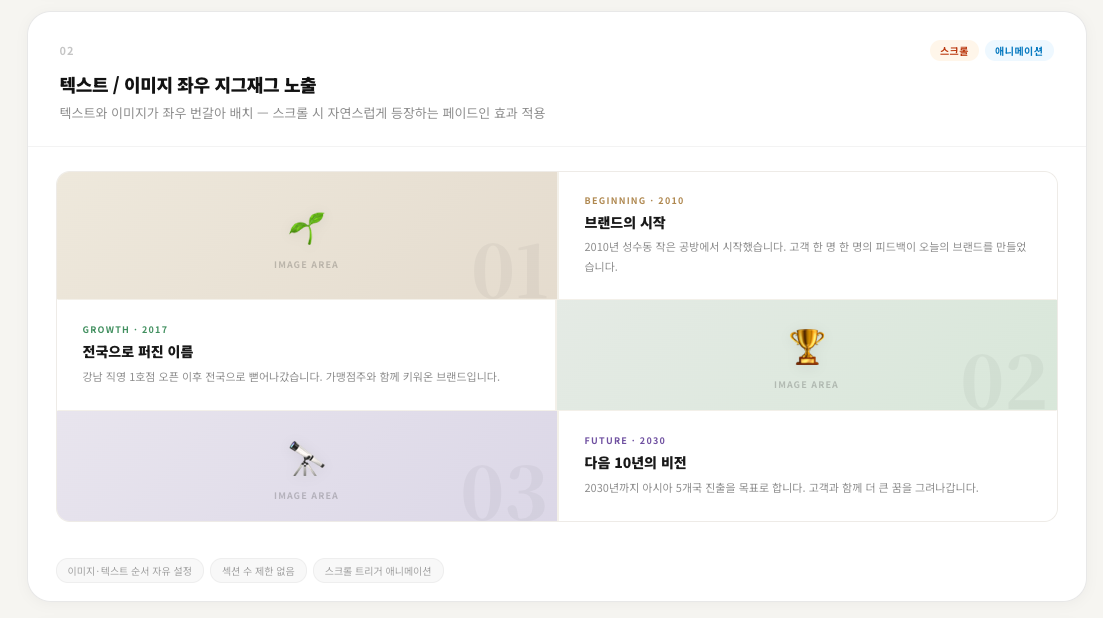Image resolution: width=1103 pixels, height=618 pixels.
Task: Open the 다음 10년의 비전 heading
Action: [635, 463]
